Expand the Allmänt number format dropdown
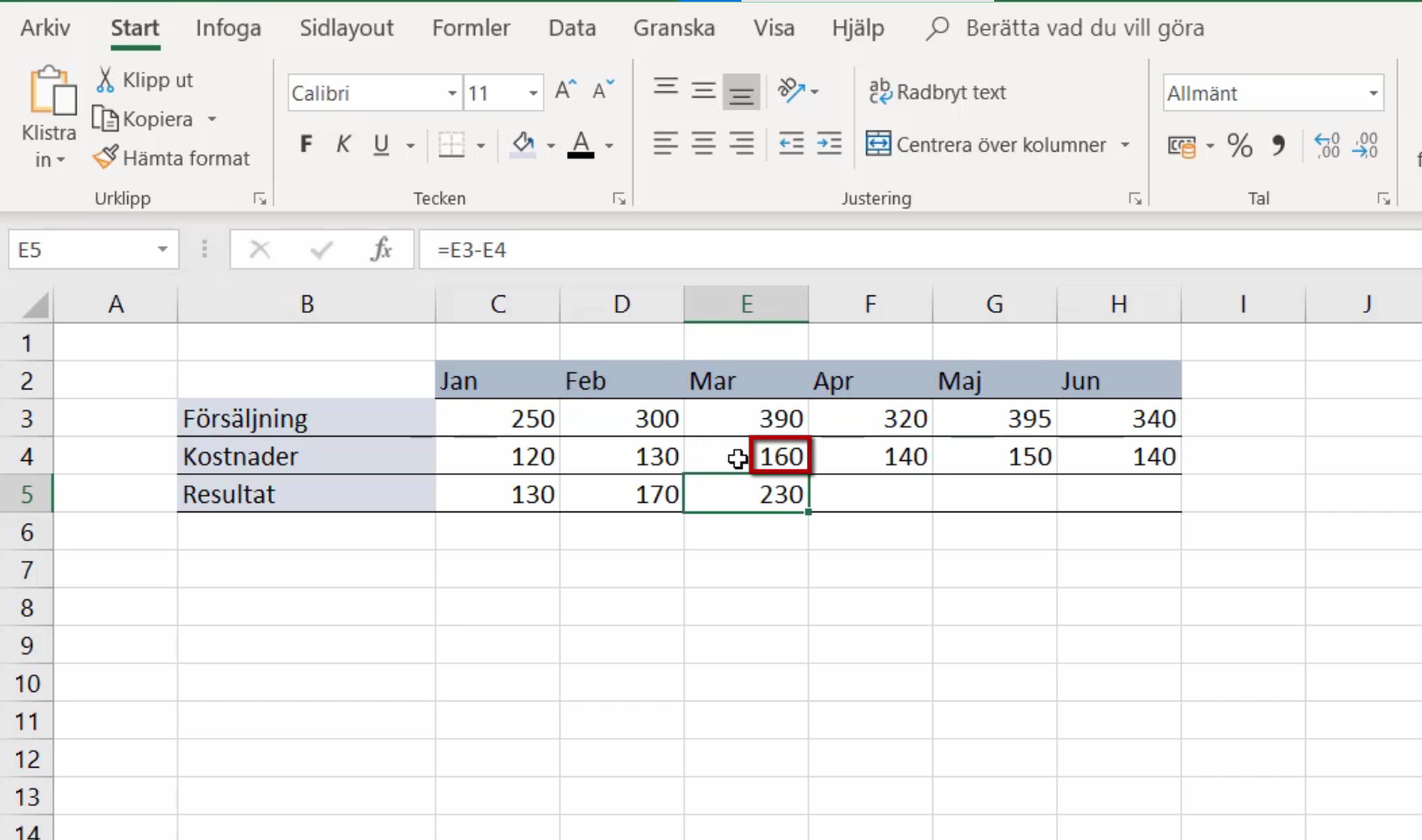Image resolution: width=1422 pixels, height=840 pixels. pyautogui.click(x=1372, y=93)
